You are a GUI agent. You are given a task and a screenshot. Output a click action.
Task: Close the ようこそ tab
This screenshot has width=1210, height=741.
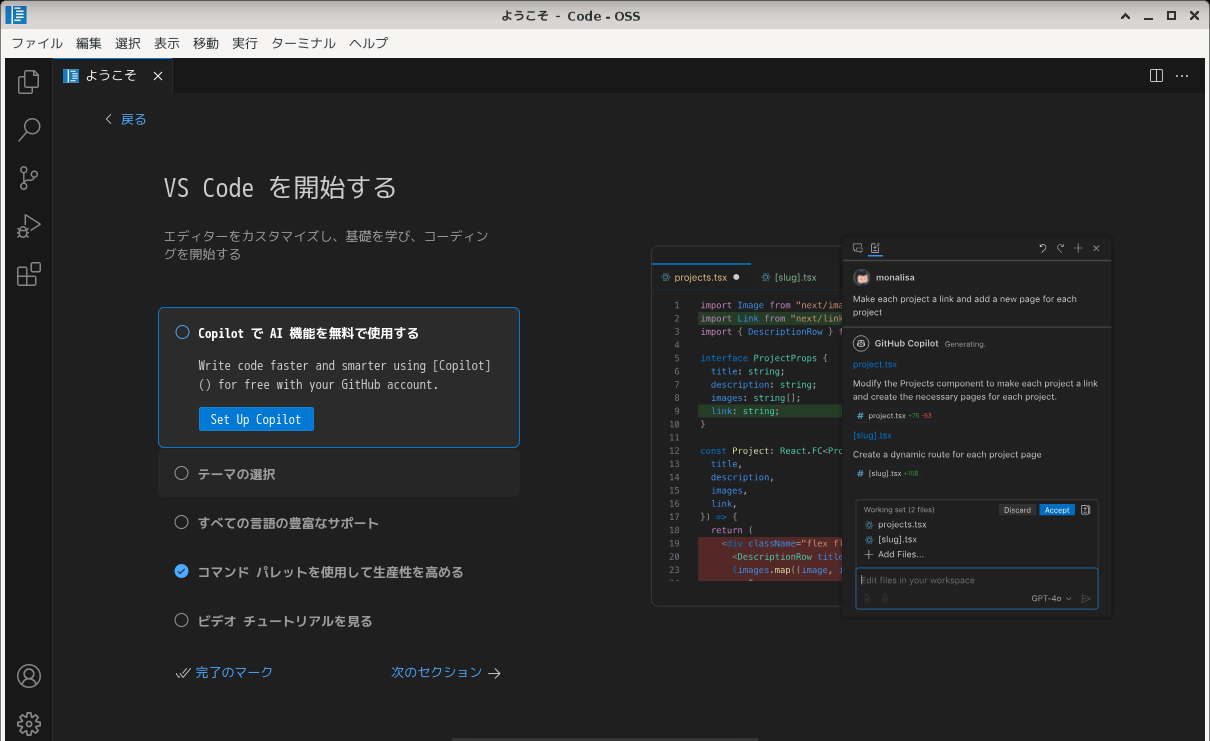coord(158,76)
